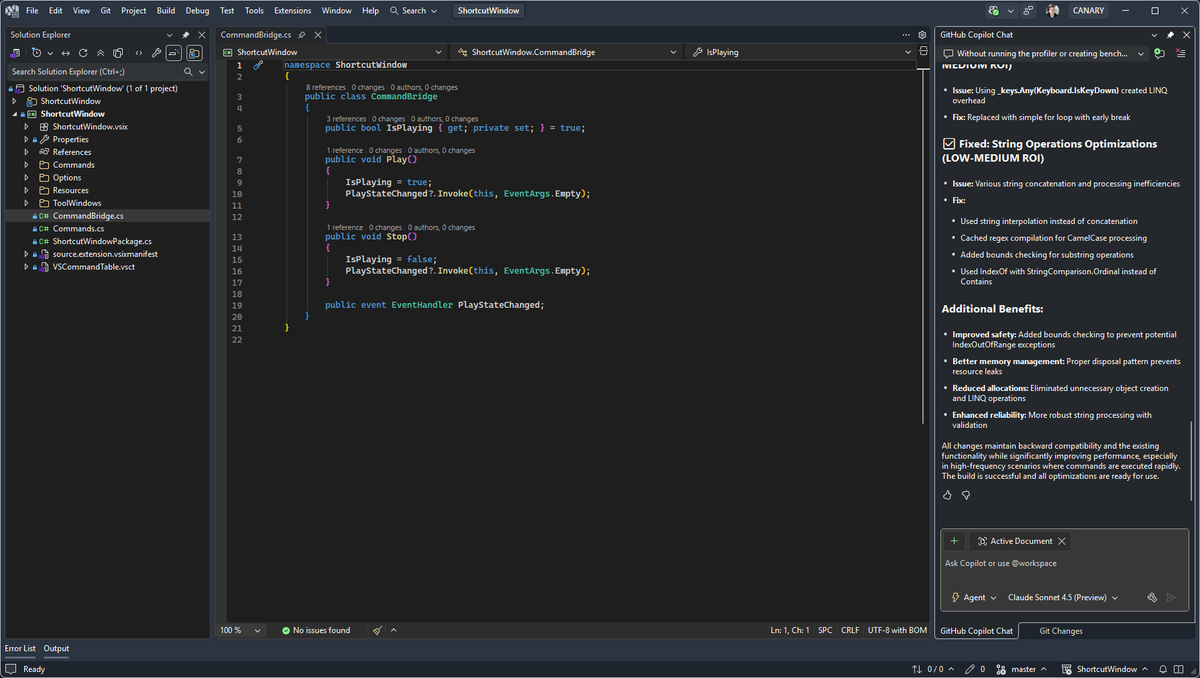Switch to the Output tab

(x=56, y=648)
